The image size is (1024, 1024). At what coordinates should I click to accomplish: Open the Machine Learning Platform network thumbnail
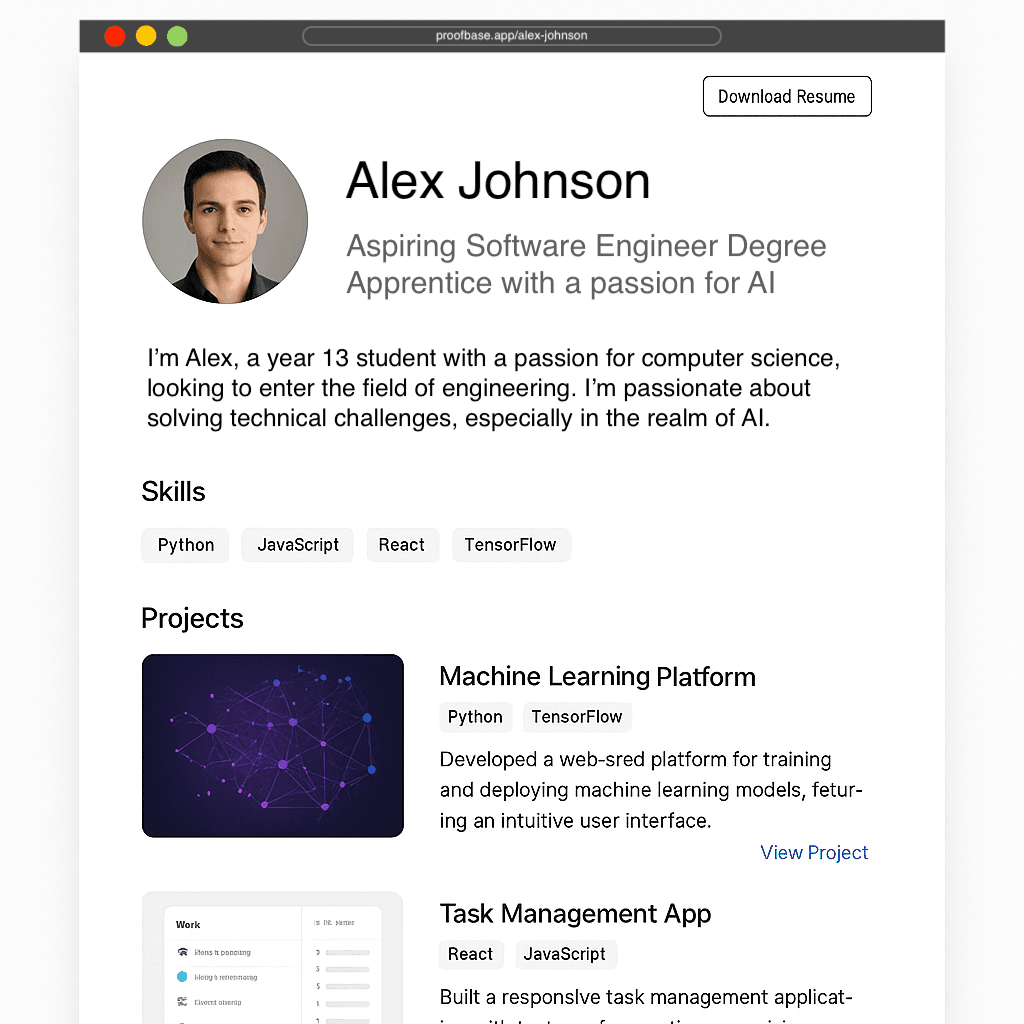click(273, 746)
